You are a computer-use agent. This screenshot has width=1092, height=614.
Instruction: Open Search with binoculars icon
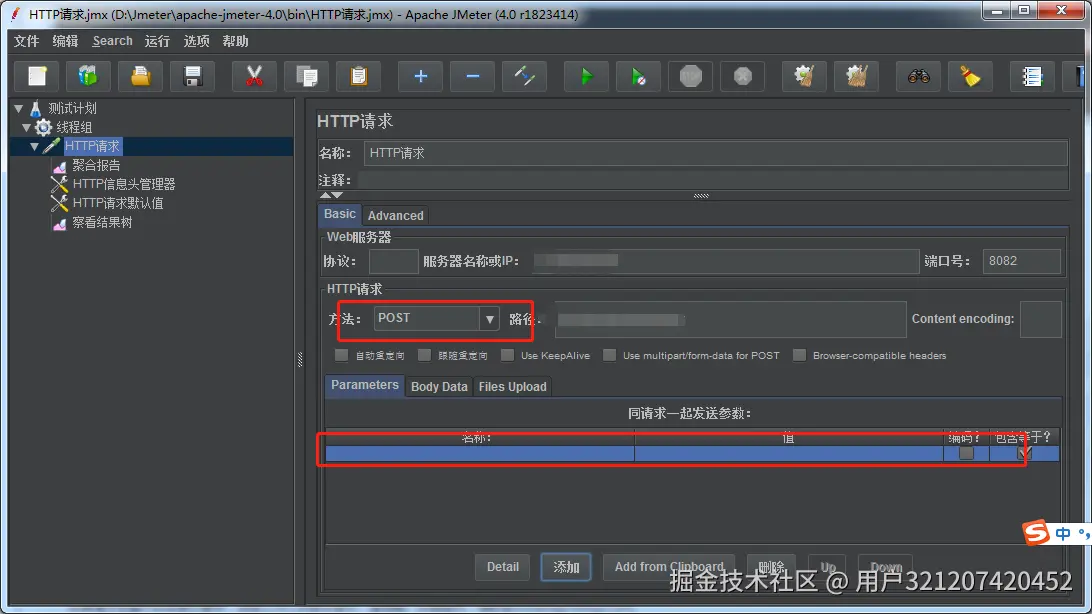919,76
